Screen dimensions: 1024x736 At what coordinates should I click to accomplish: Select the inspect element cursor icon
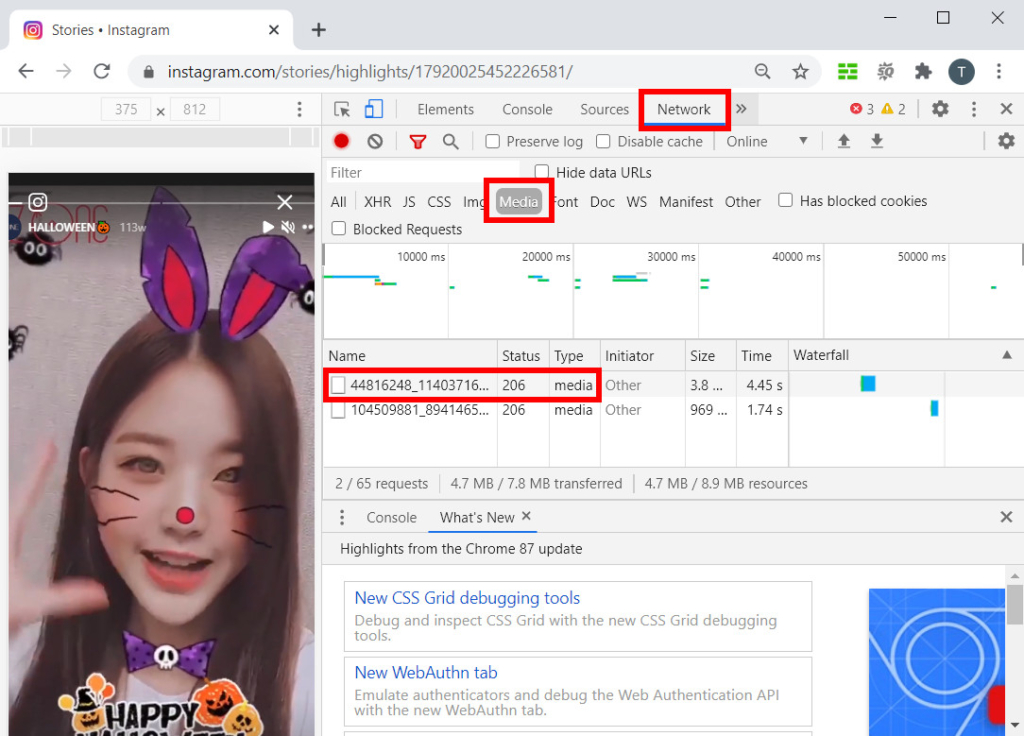click(x=342, y=109)
